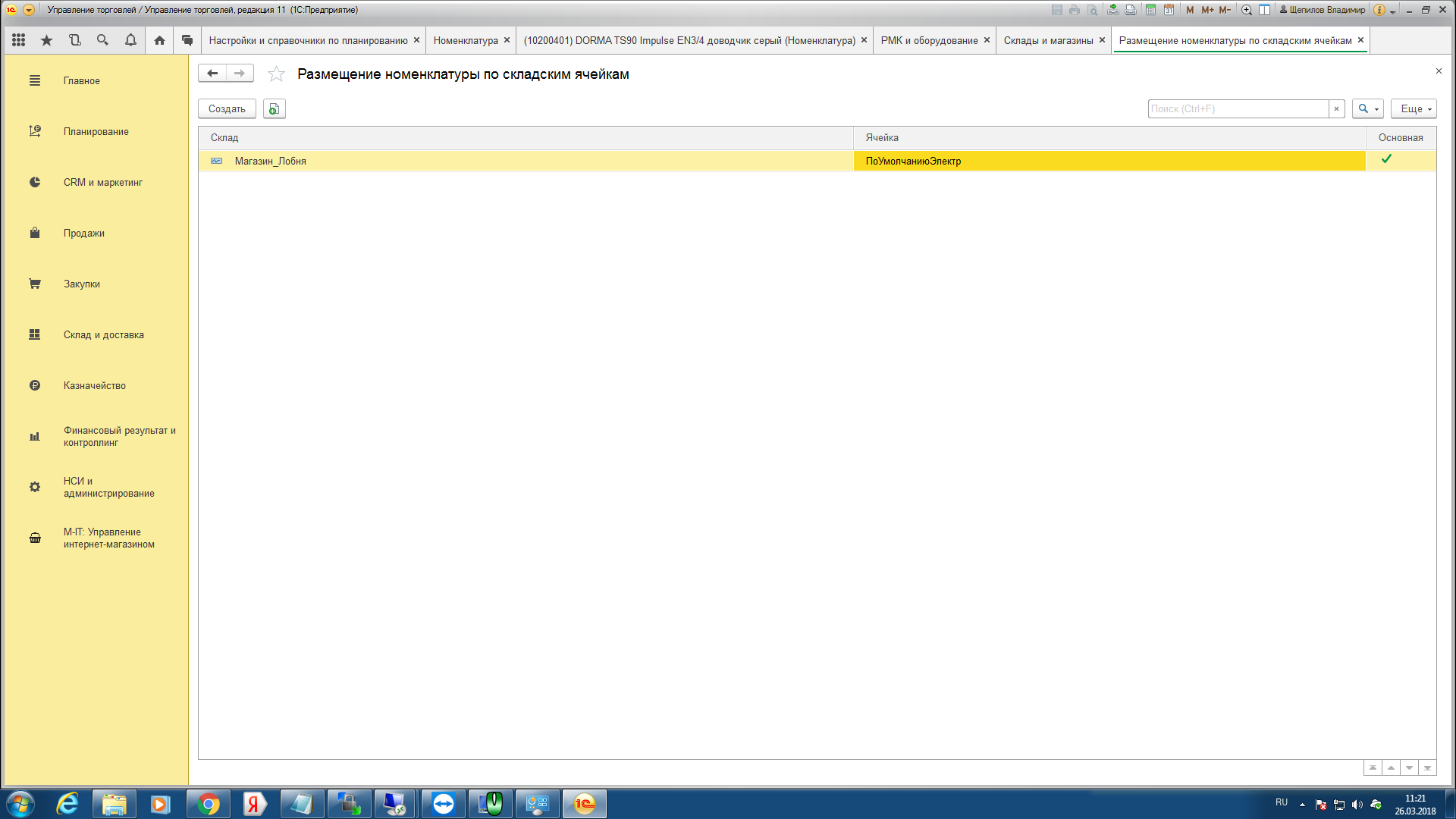Image resolution: width=1456 pixels, height=819 pixels.
Task: Click the copy-create icon next to Создать
Action: click(x=275, y=109)
